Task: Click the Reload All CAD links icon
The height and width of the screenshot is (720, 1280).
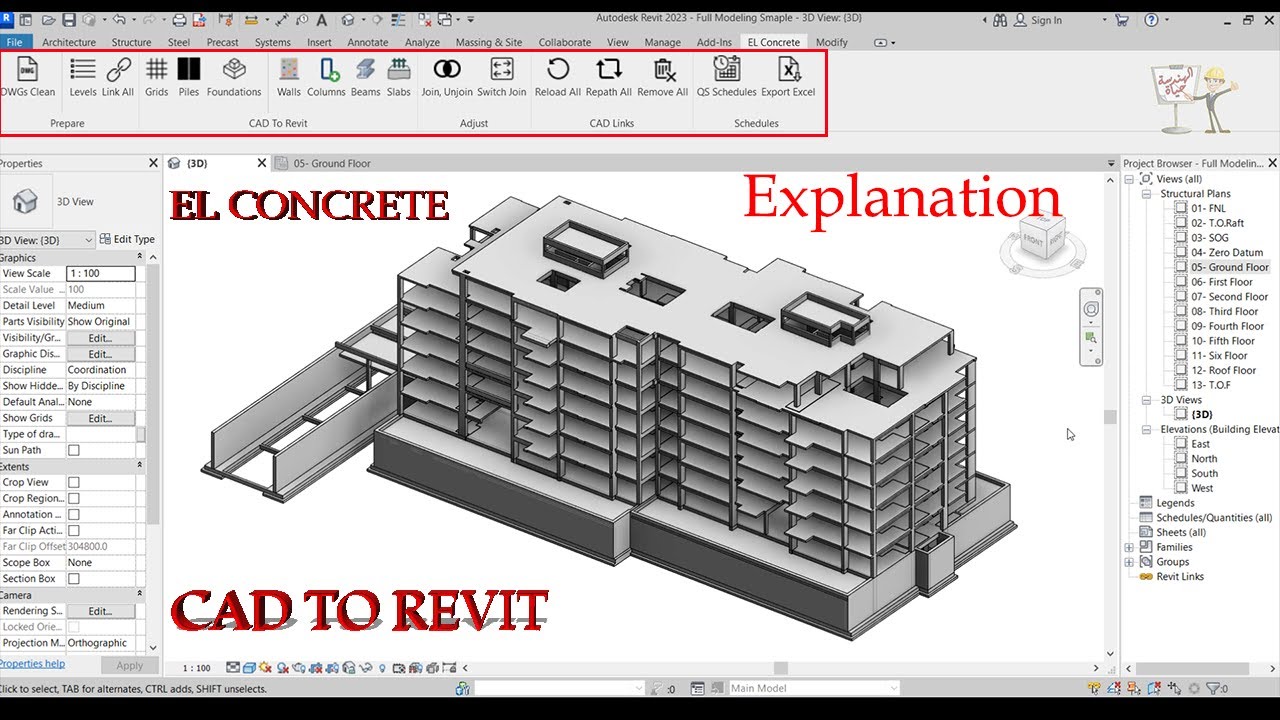Action: pyautogui.click(x=558, y=77)
